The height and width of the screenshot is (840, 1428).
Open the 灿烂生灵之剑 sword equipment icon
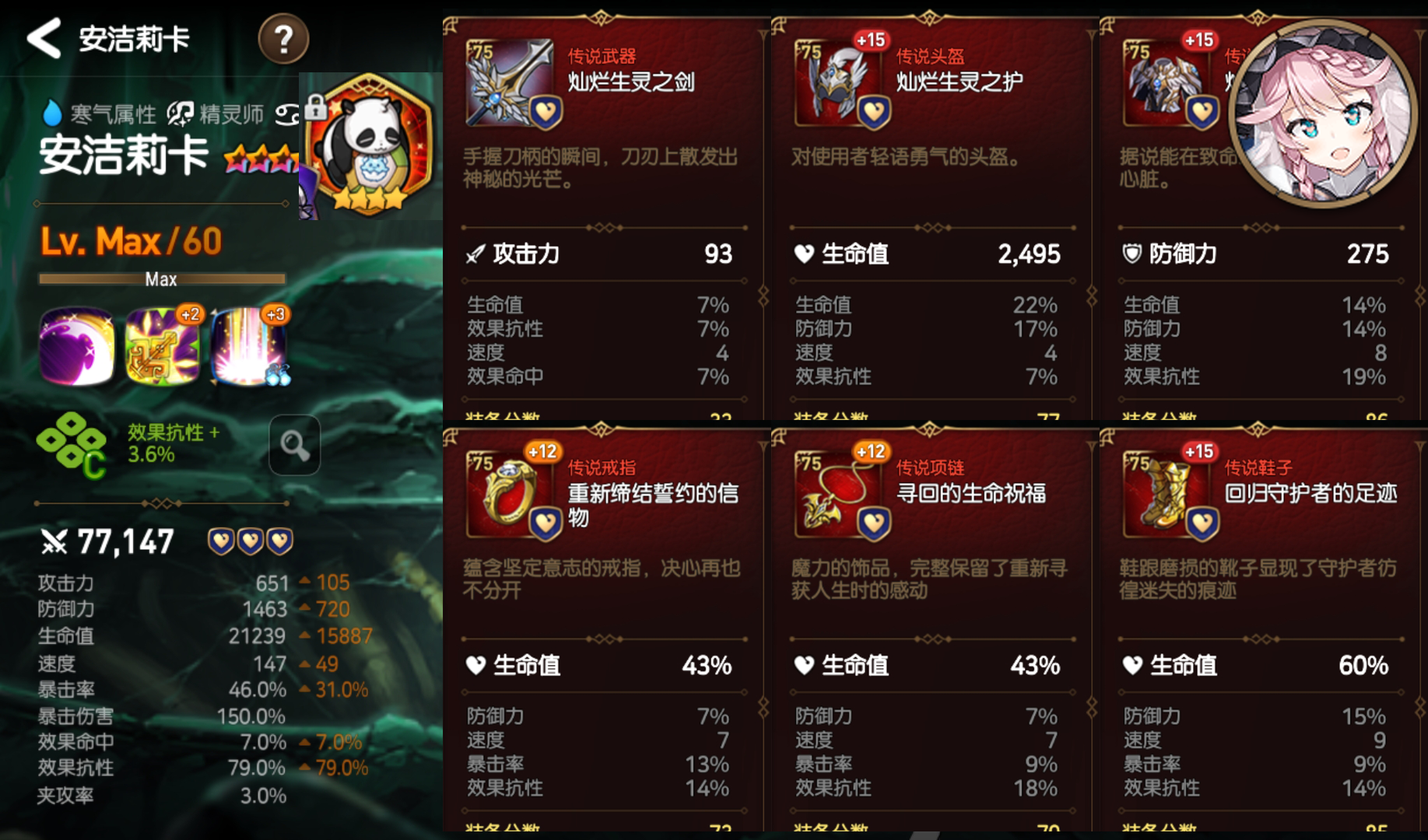click(510, 83)
